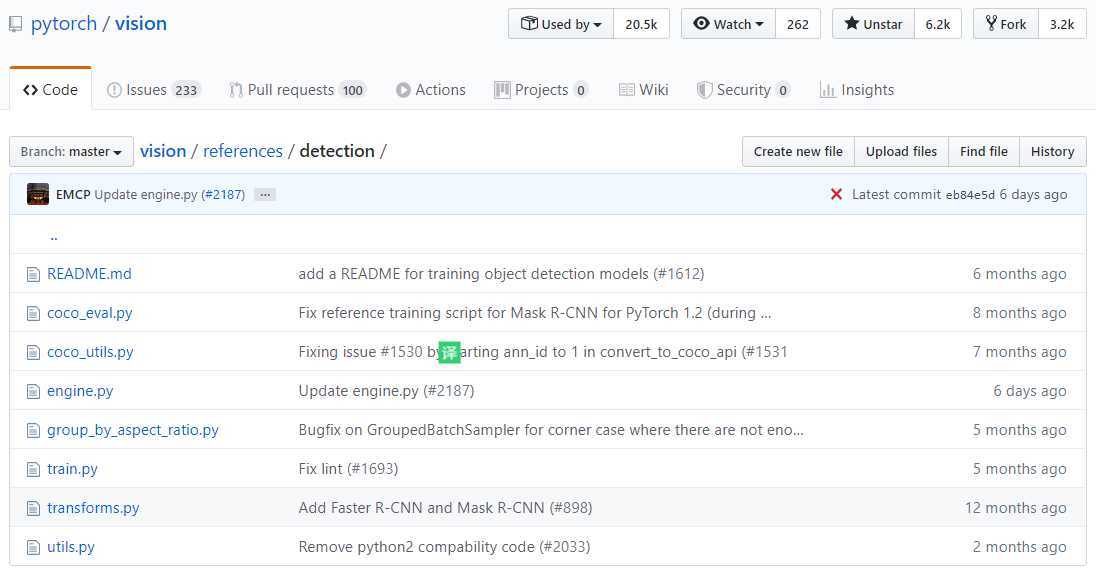Open the group_by_aspect_ratio.py file
Viewport: 1096px width, 575px height.
[x=133, y=430]
